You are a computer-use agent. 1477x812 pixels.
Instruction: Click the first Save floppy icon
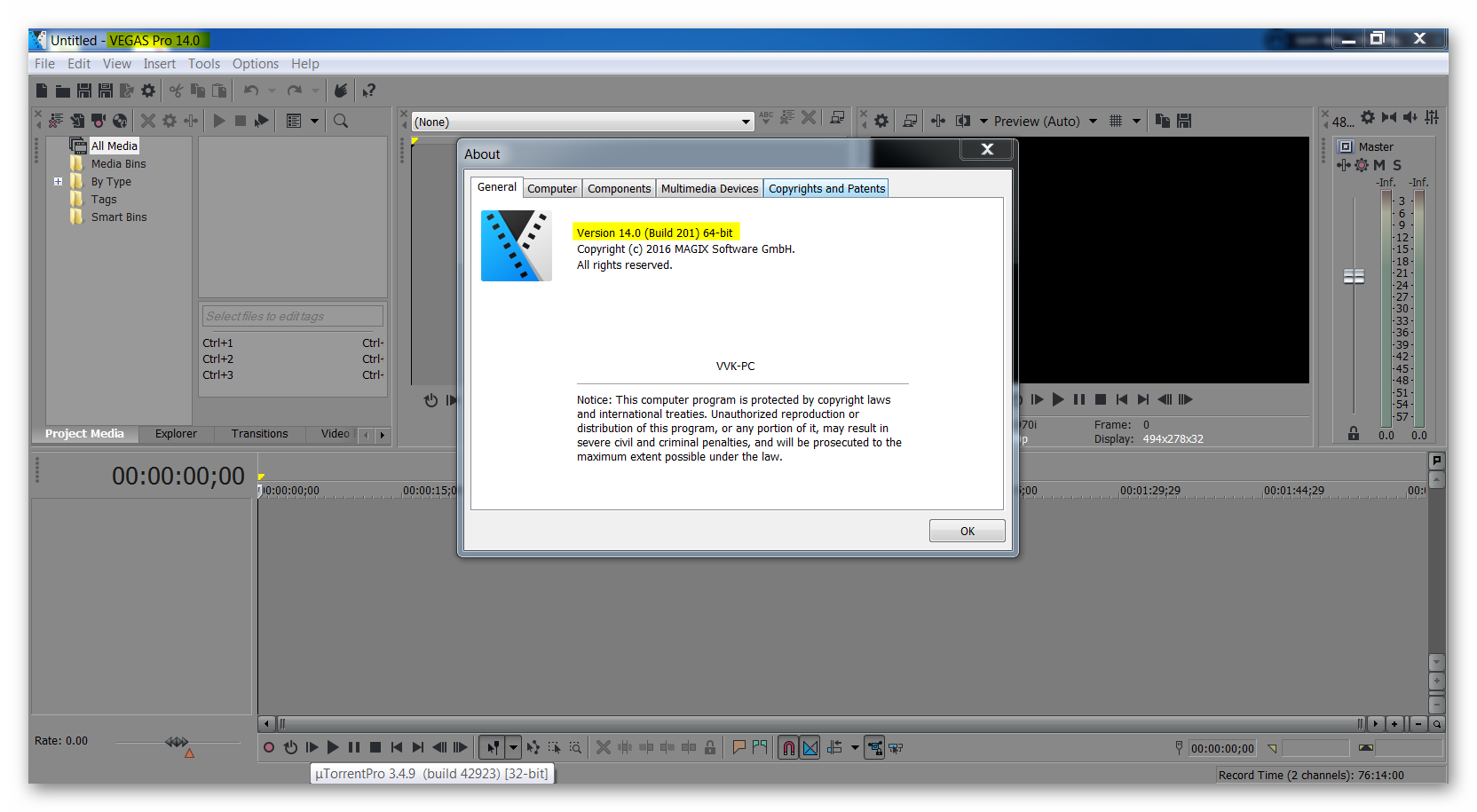(84, 91)
